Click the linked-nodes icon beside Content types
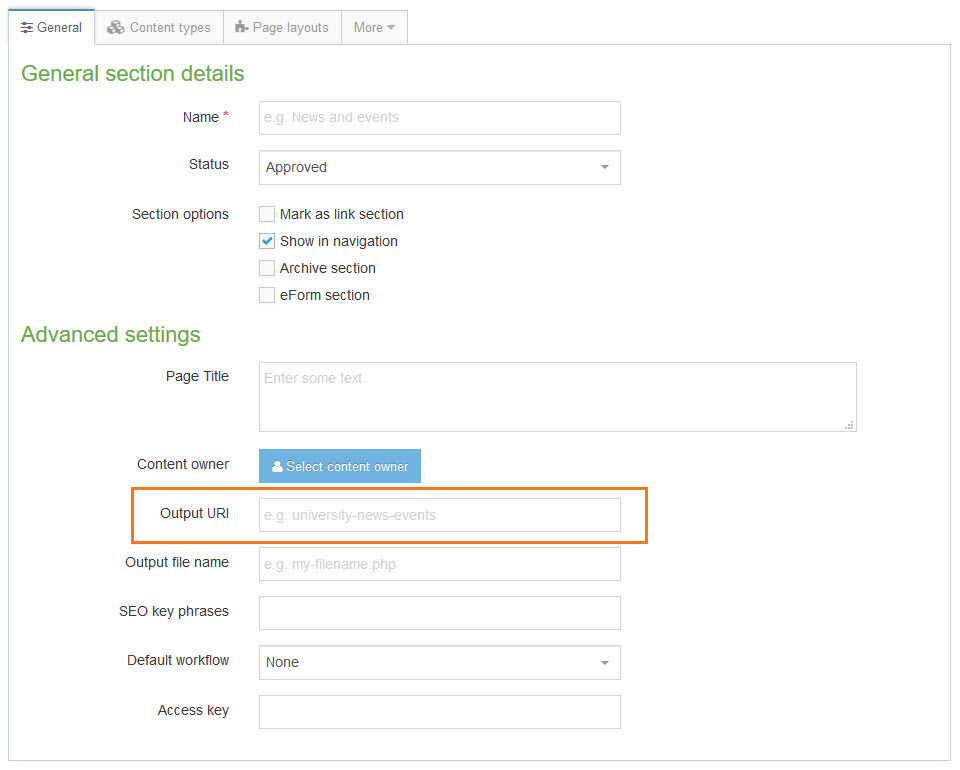Image resolution: width=960 pixels, height=770 pixels. click(114, 27)
